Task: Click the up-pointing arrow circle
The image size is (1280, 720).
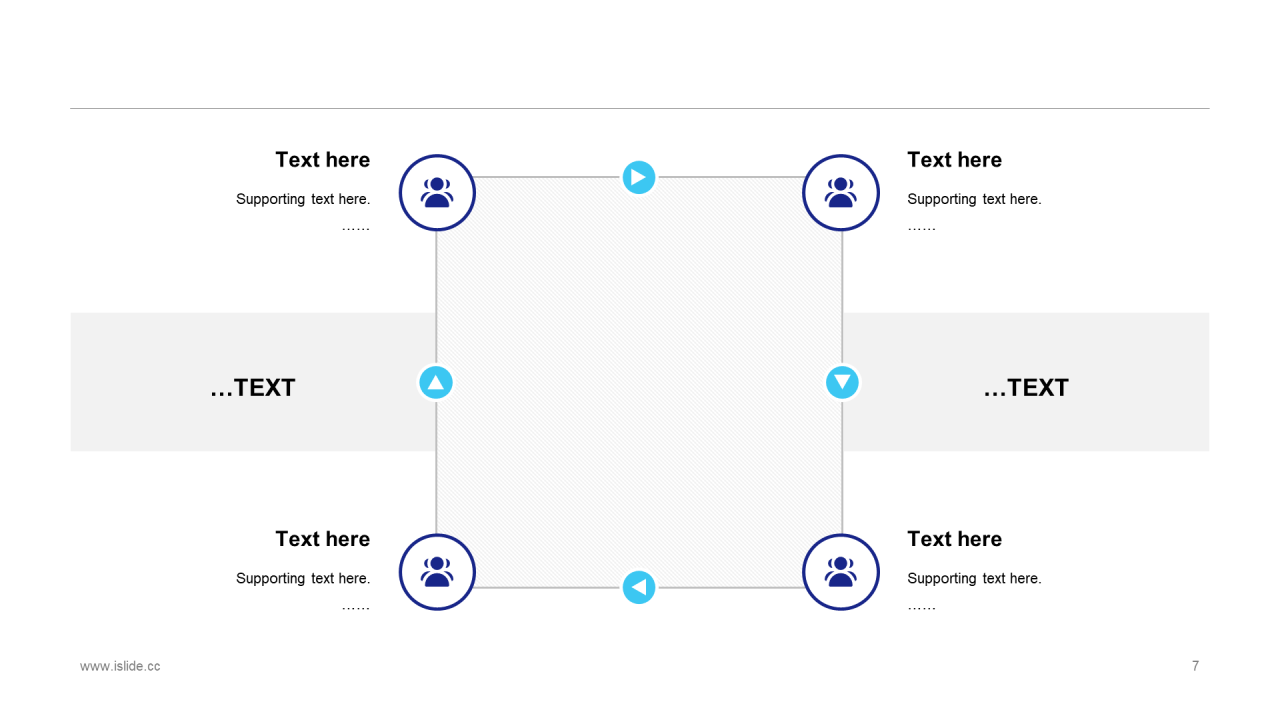Action: pyautogui.click(x=436, y=382)
